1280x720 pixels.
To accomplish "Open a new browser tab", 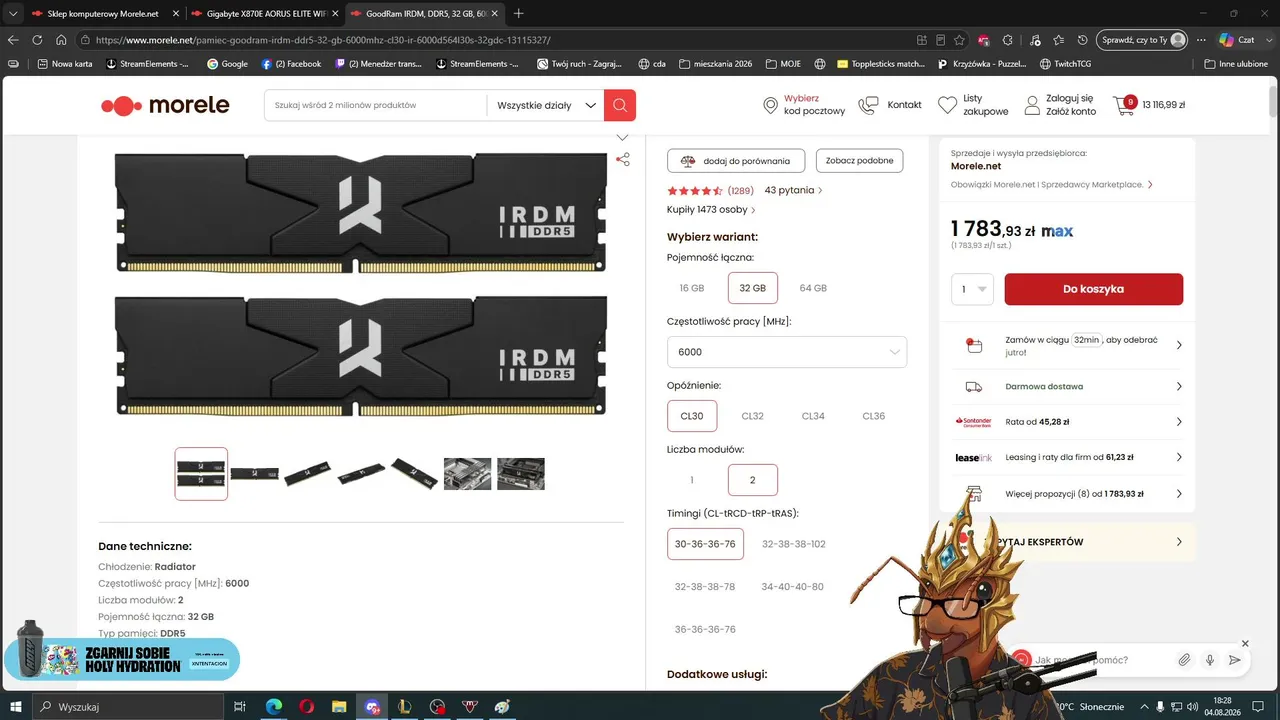I will (x=518, y=14).
